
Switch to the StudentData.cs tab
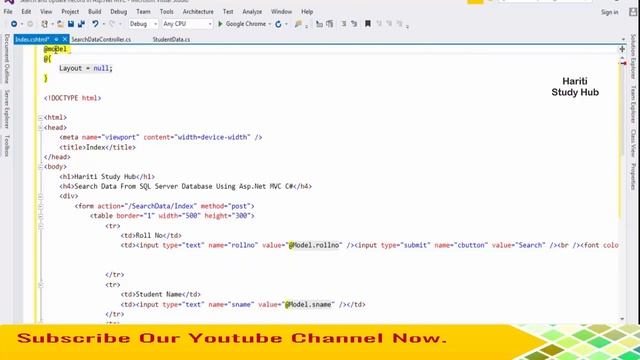[171, 40]
